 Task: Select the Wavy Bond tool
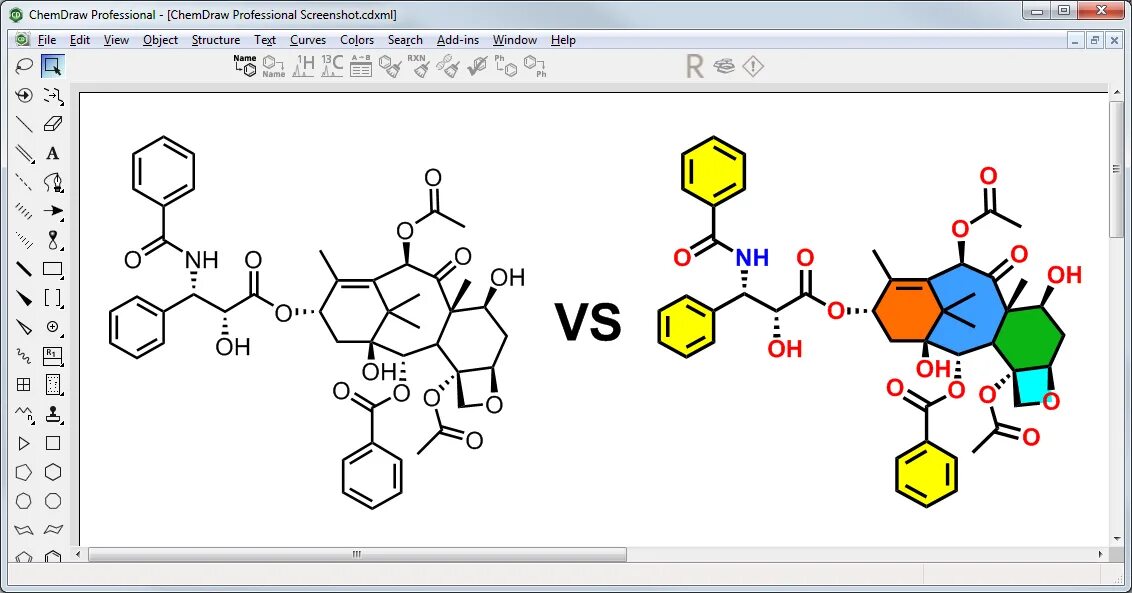(x=24, y=356)
